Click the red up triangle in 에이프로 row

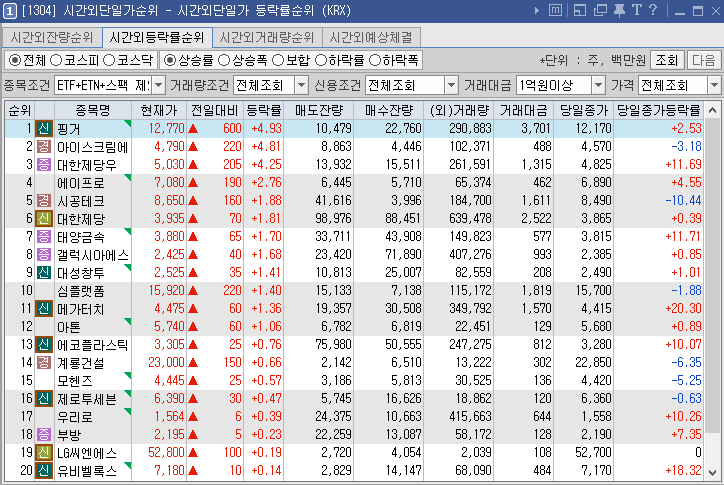tap(193, 183)
